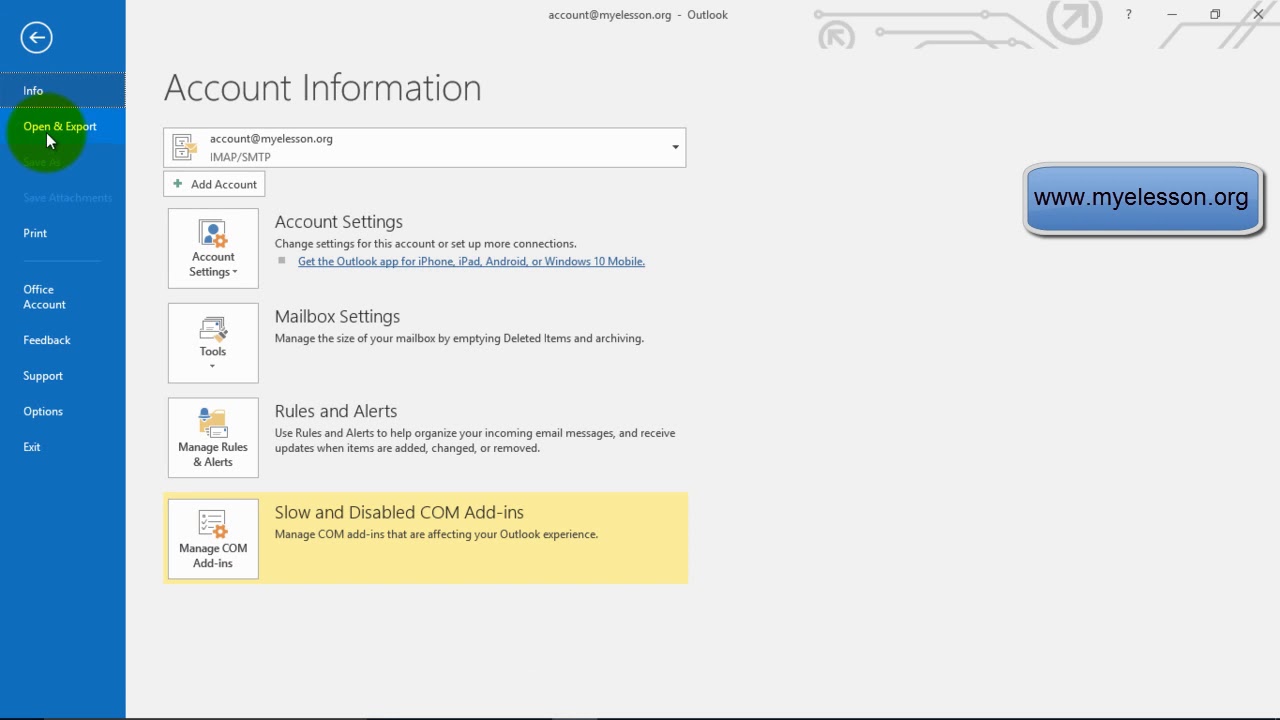Screen dimensions: 1280x720
Task: Click the www.myelesson.org banner
Action: coord(1141,198)
